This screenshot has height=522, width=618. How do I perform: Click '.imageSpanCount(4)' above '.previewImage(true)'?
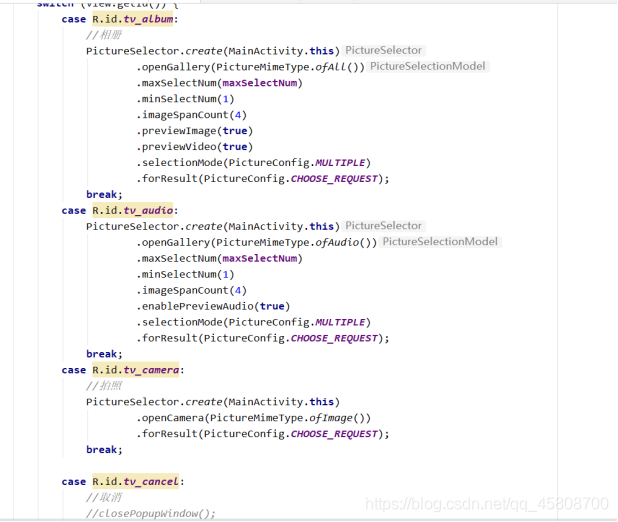tap(192, 115)
